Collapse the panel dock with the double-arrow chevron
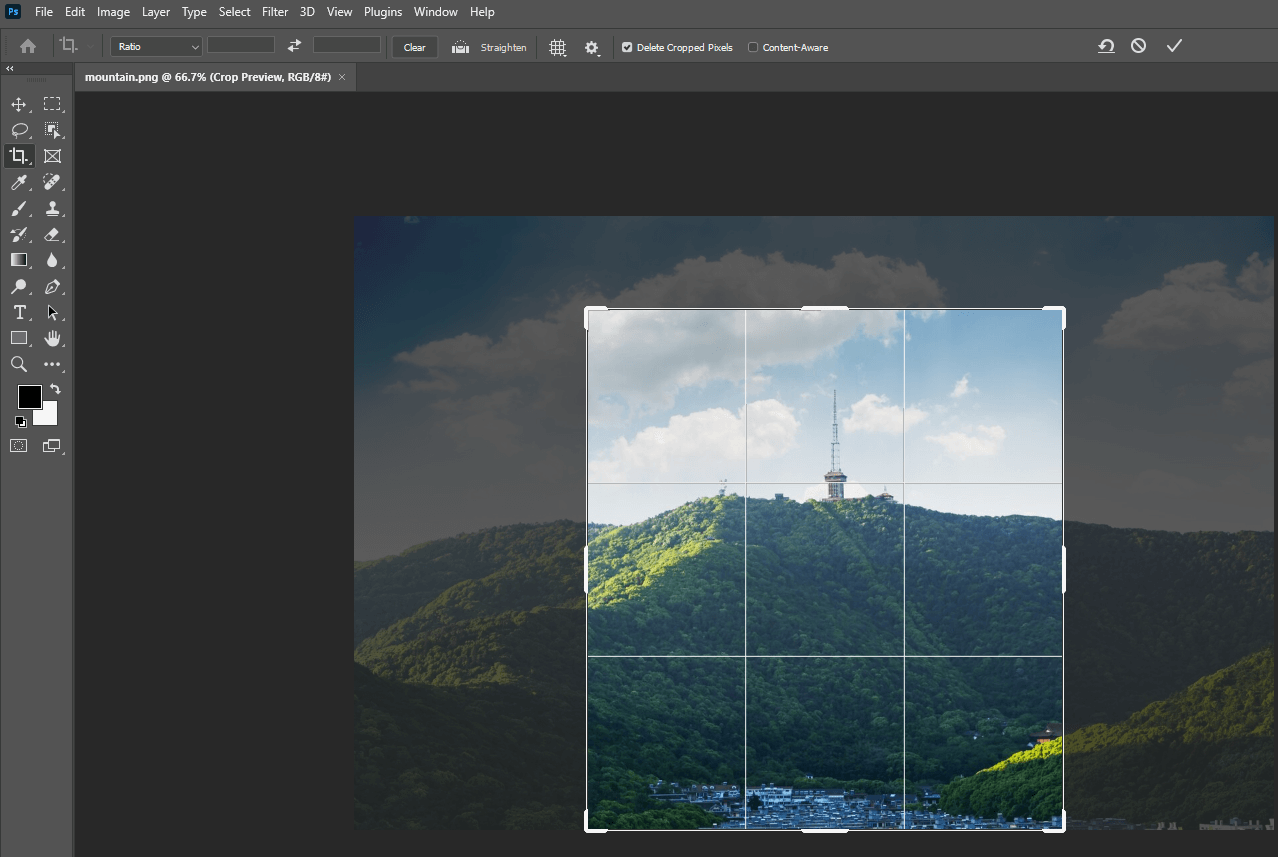 point(9,68)
